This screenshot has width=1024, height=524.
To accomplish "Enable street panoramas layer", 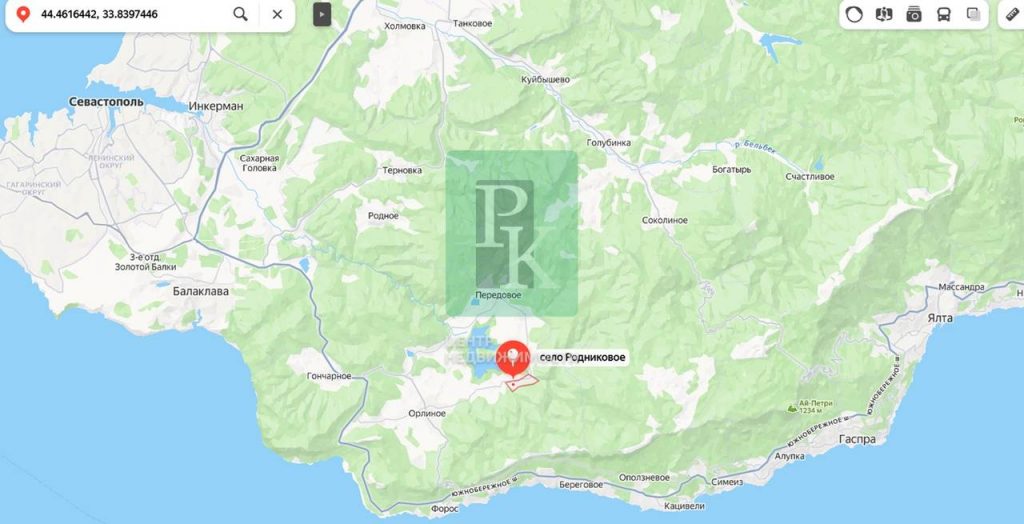I will point(884,14).
